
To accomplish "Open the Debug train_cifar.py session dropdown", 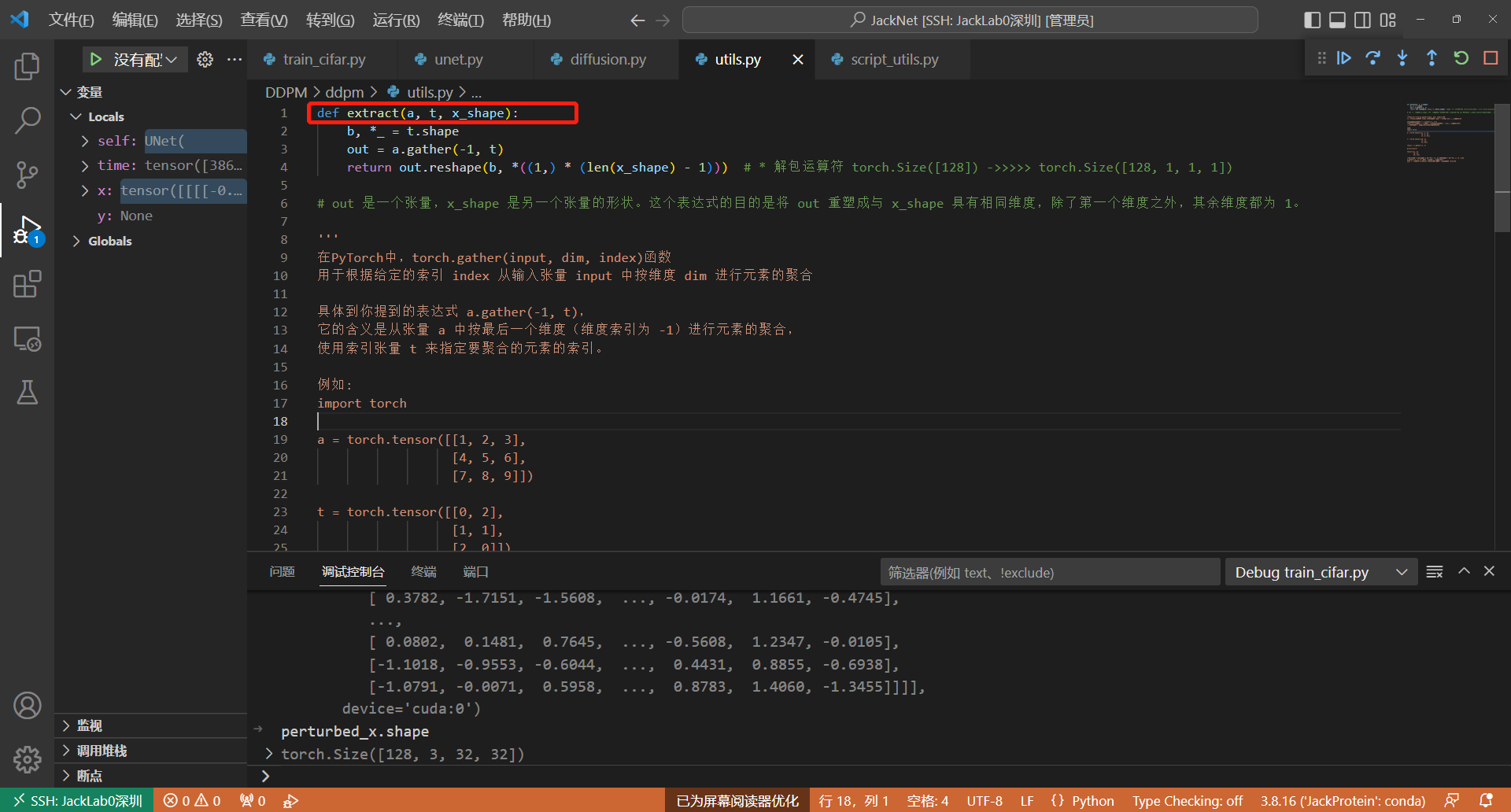I will (x=1321, y=572).
